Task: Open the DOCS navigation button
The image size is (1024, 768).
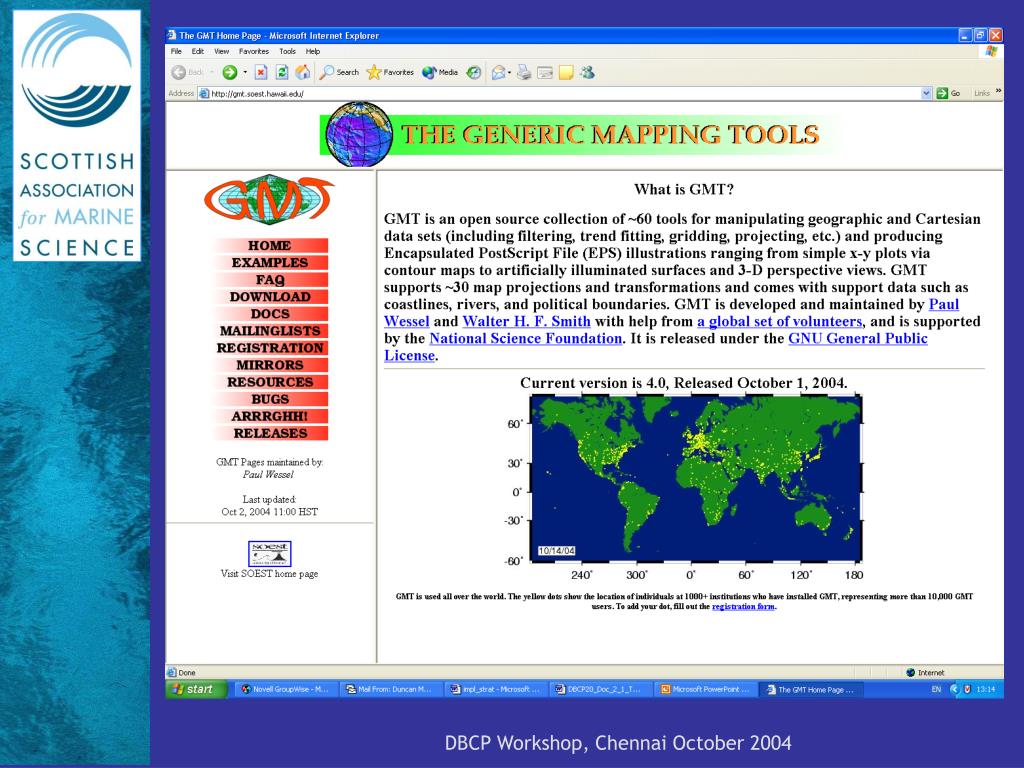Action: (x=270, y=313)
